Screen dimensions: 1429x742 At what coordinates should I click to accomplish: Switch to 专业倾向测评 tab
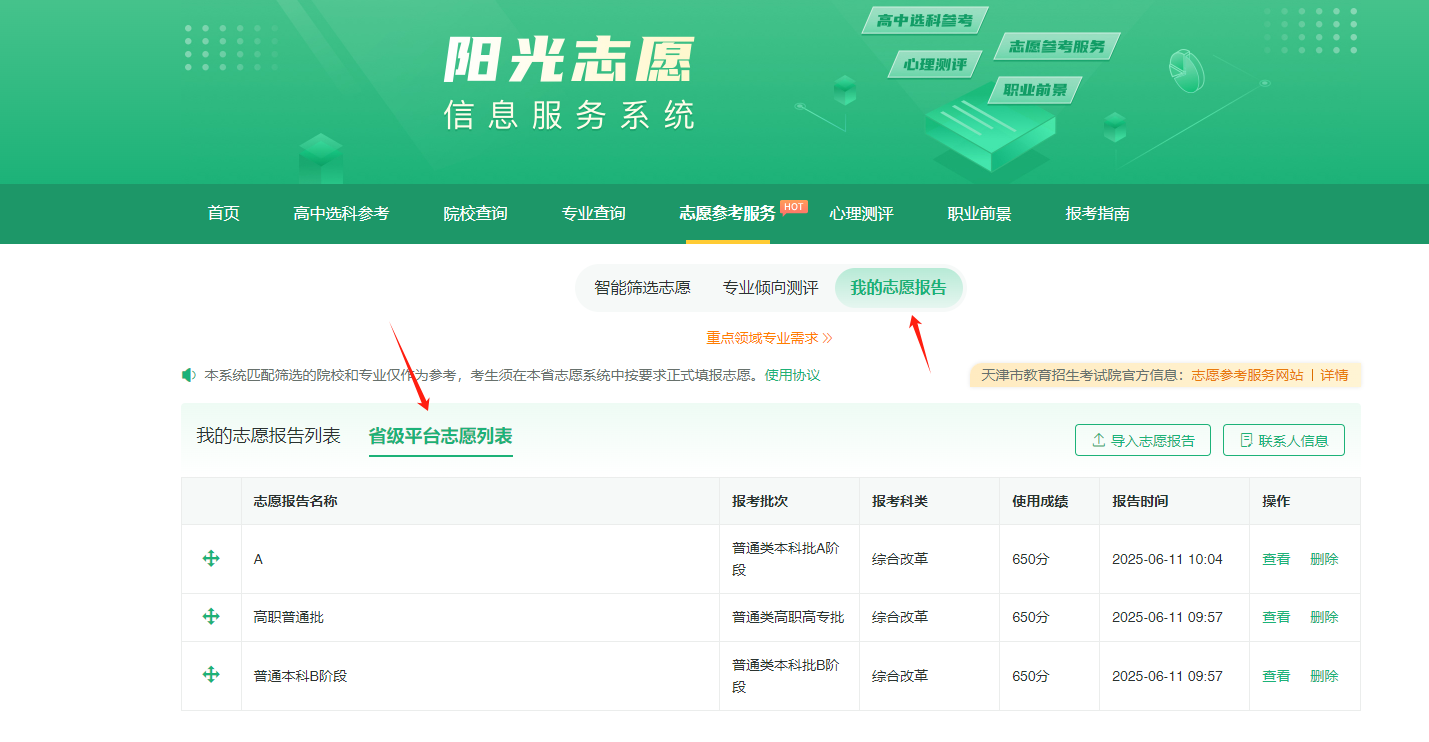coord(770,288)
